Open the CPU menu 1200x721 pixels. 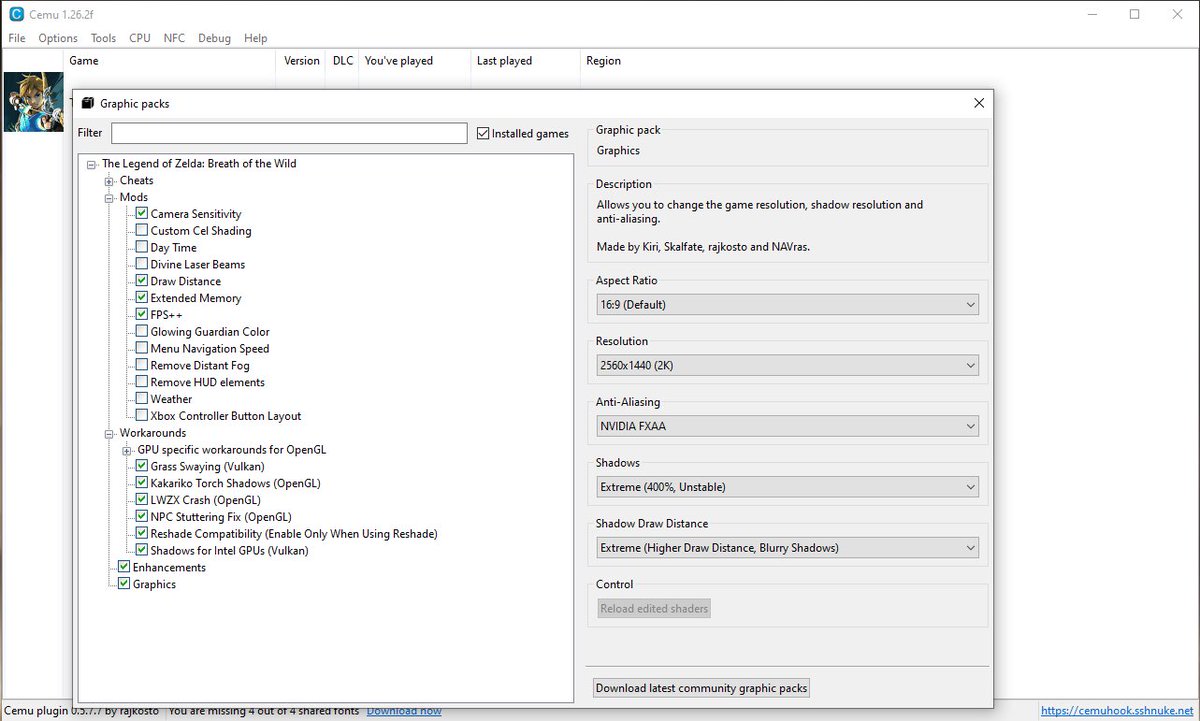[x=140, y=38]
